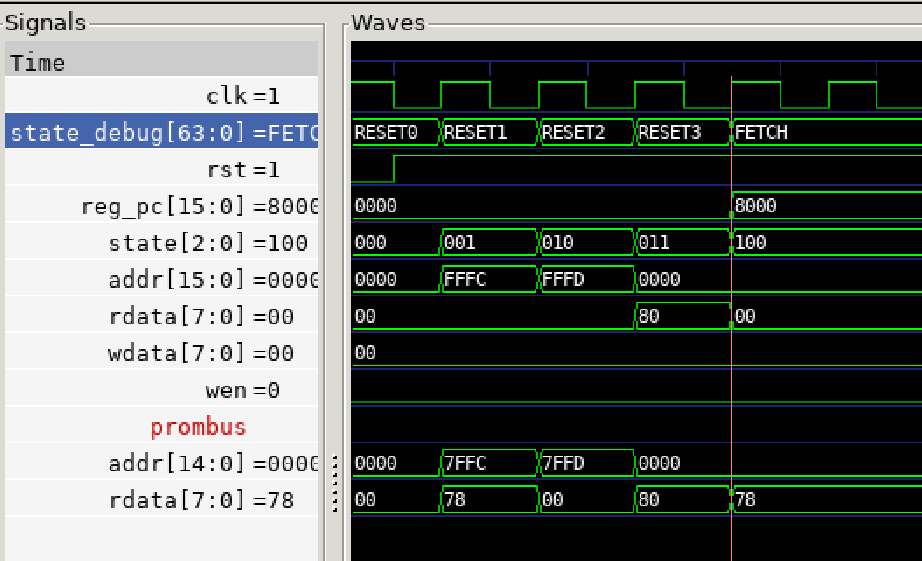The image size is (922, 561).
Task: Click the FFFC value in addr[15:0] waveform
Action: coord(465,279)
